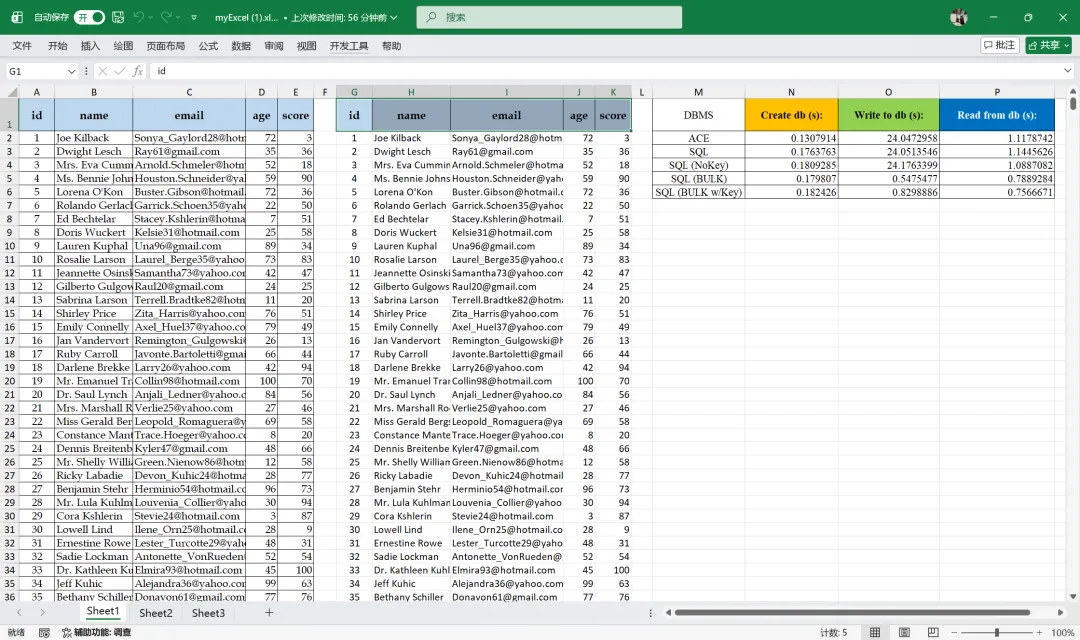The image size is (1080, 640).
Task: Select column M header
Action: coord(698,92)
